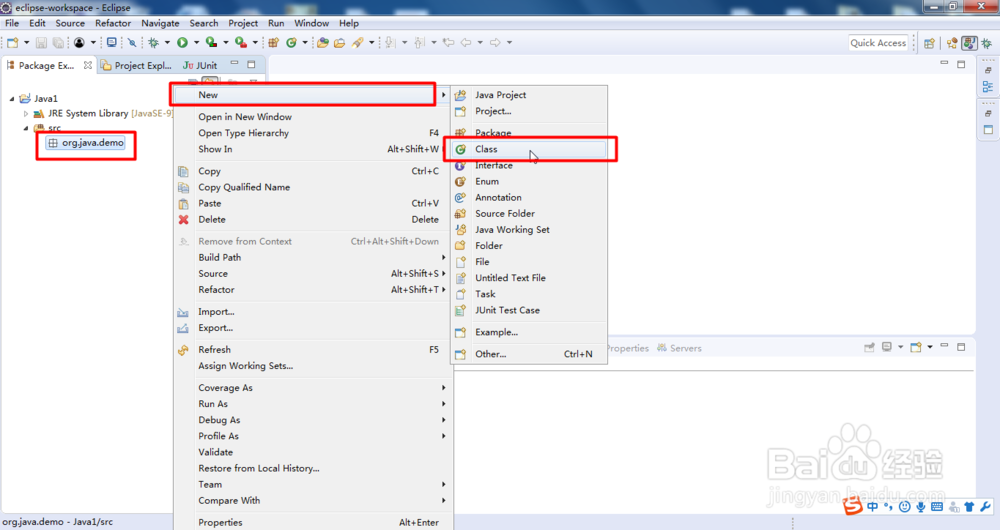Select Copy Qualified Name in context menu
1000x530 pixels.
click(312, 188)
